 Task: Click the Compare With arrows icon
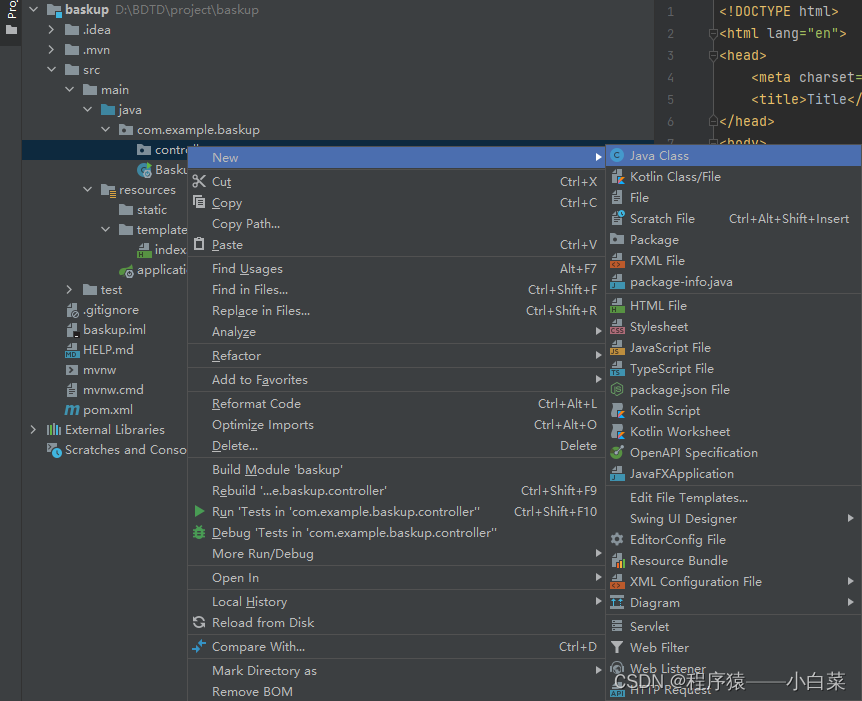coord(199,647)
